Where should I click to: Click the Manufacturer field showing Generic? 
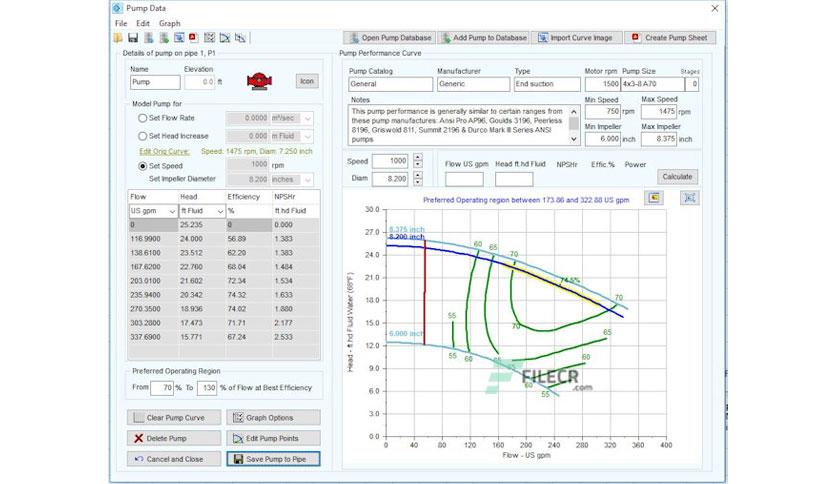coord(473,84)
